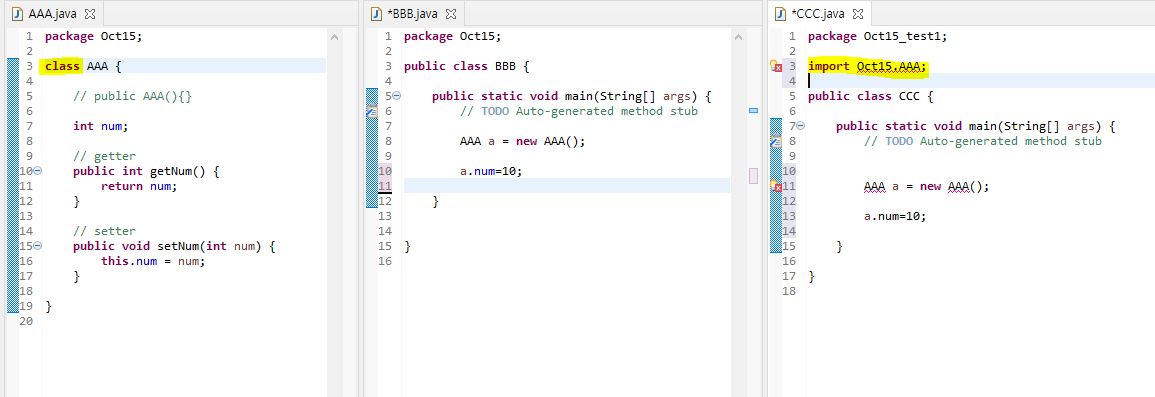Collapse setNum method at line 15 in AAA.java
The width and height of the screenshot is (1155, 397).
coord(38,245)
